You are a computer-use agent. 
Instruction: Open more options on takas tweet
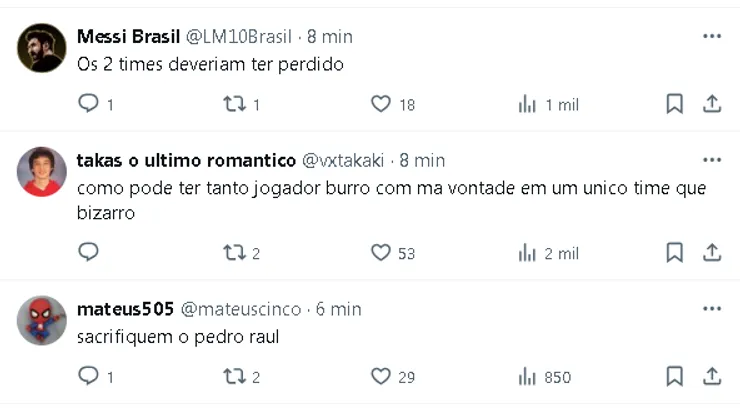(712, 160)
